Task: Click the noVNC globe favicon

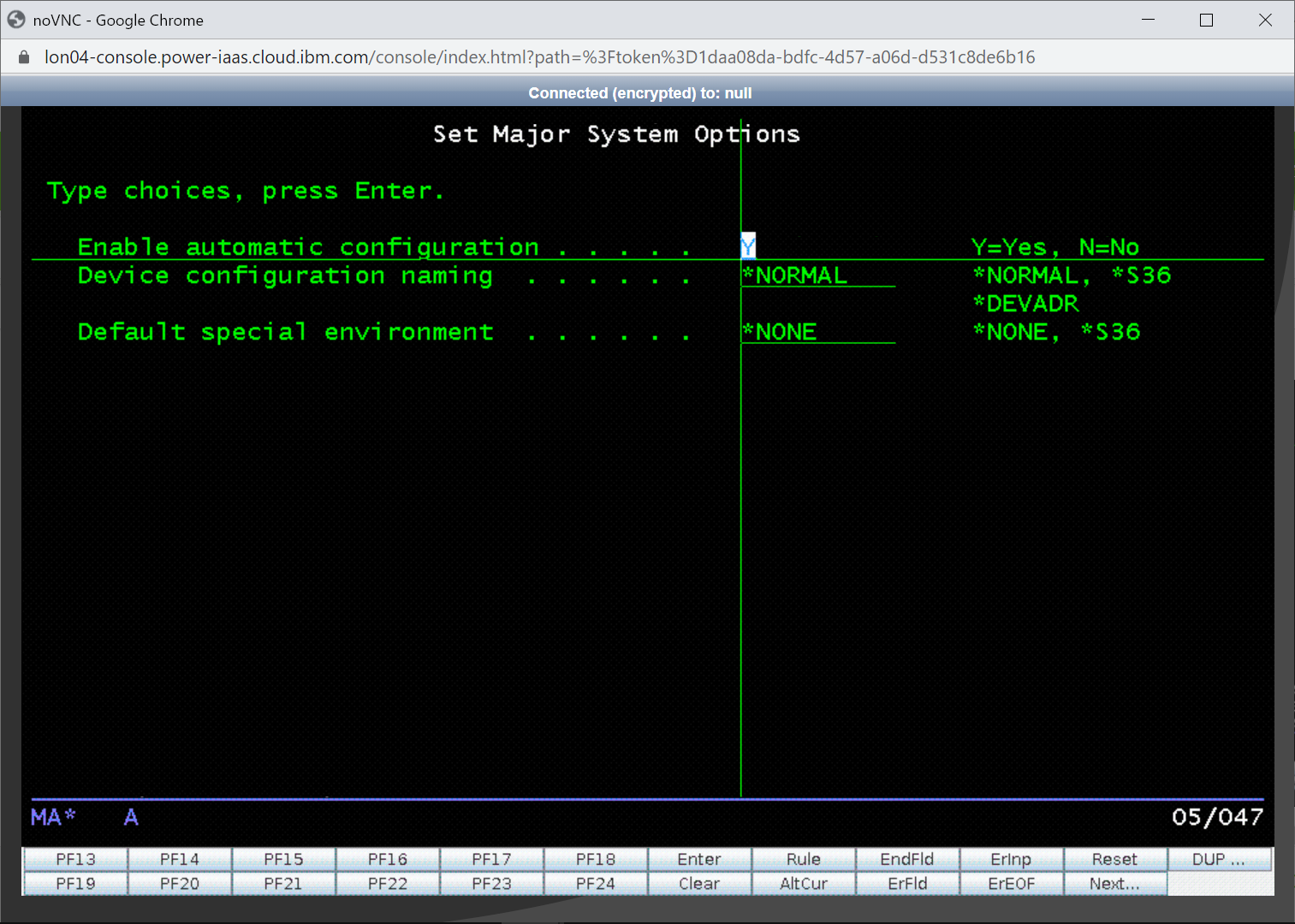Action: pos(16,20)
